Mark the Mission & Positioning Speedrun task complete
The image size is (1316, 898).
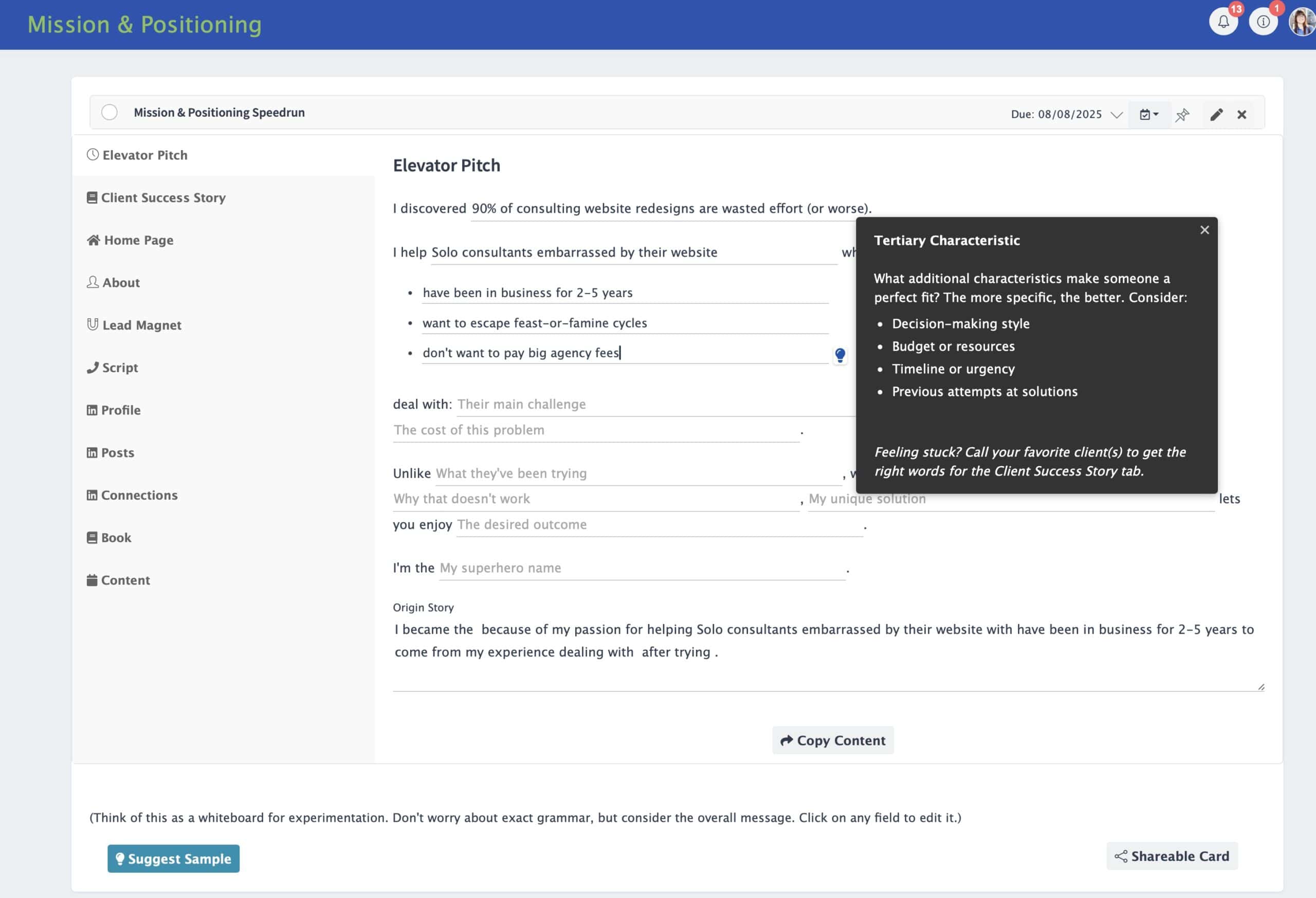(109, 112)
